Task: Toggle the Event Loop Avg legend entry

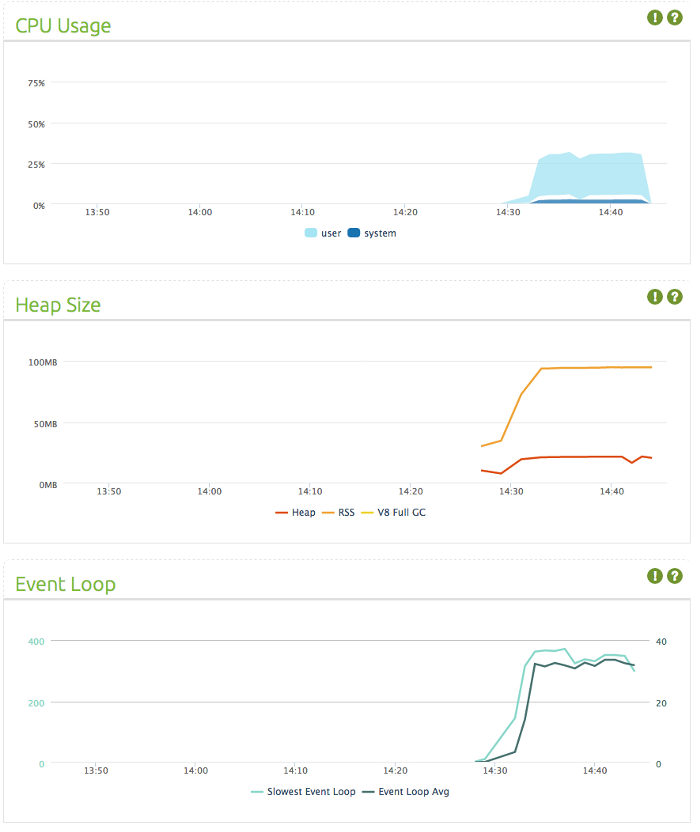Action: coord(405,792)
